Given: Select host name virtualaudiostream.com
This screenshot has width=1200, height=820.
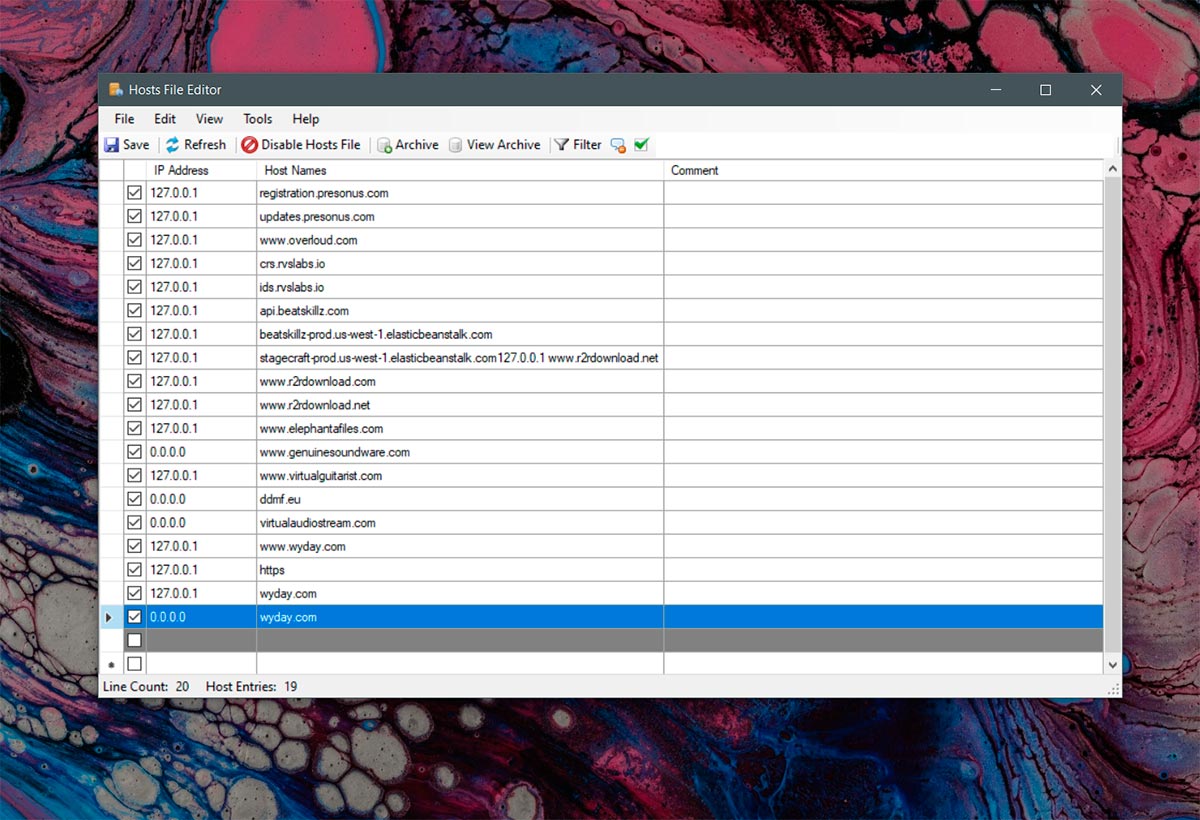Looking at the screenshot, I should [x=317, y=523].
